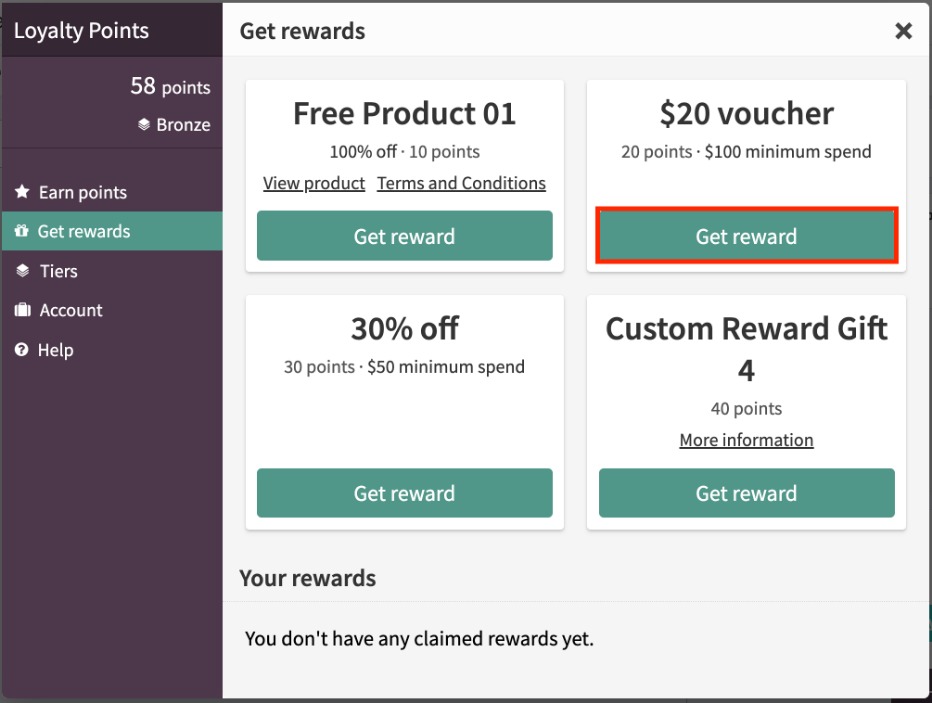Click the suitcase icon beside Account
This screenshot has width=932, height=703.
pos(23,310)
